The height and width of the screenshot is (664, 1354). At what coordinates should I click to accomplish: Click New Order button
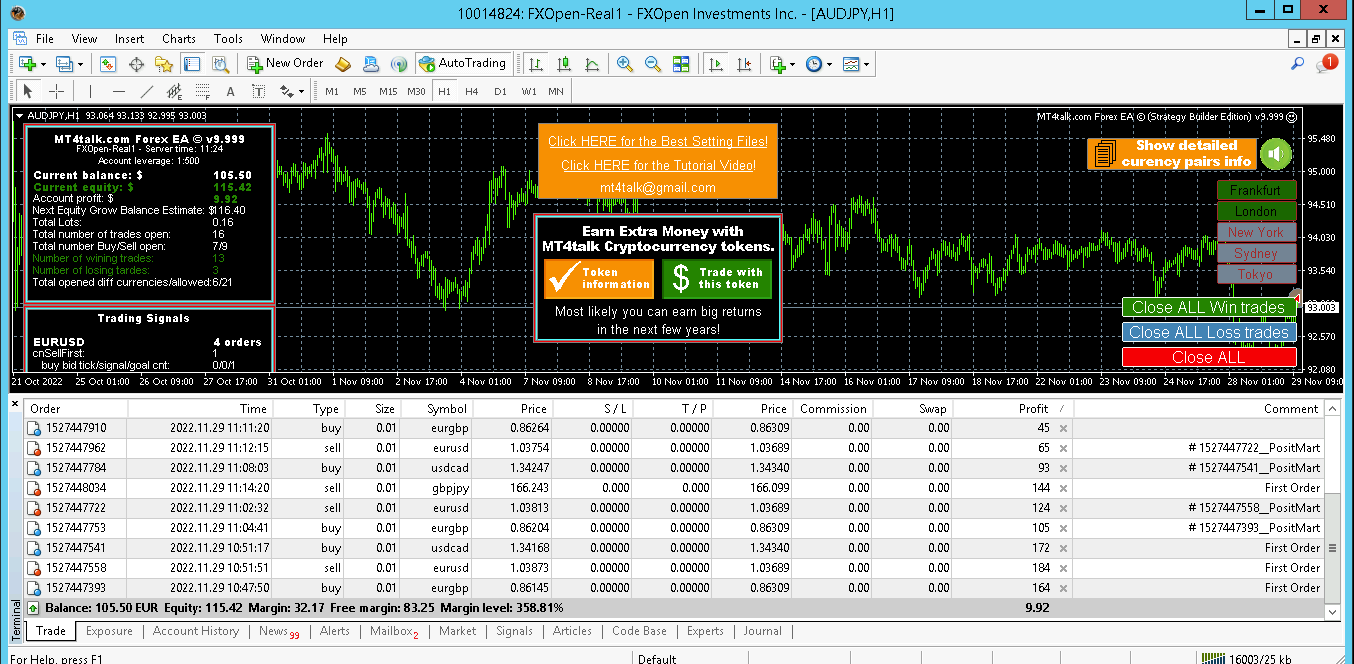(286, 64)
